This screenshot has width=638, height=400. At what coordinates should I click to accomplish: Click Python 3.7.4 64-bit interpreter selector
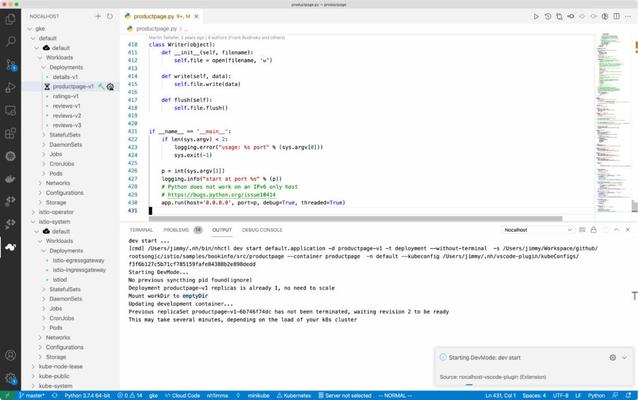87,396
